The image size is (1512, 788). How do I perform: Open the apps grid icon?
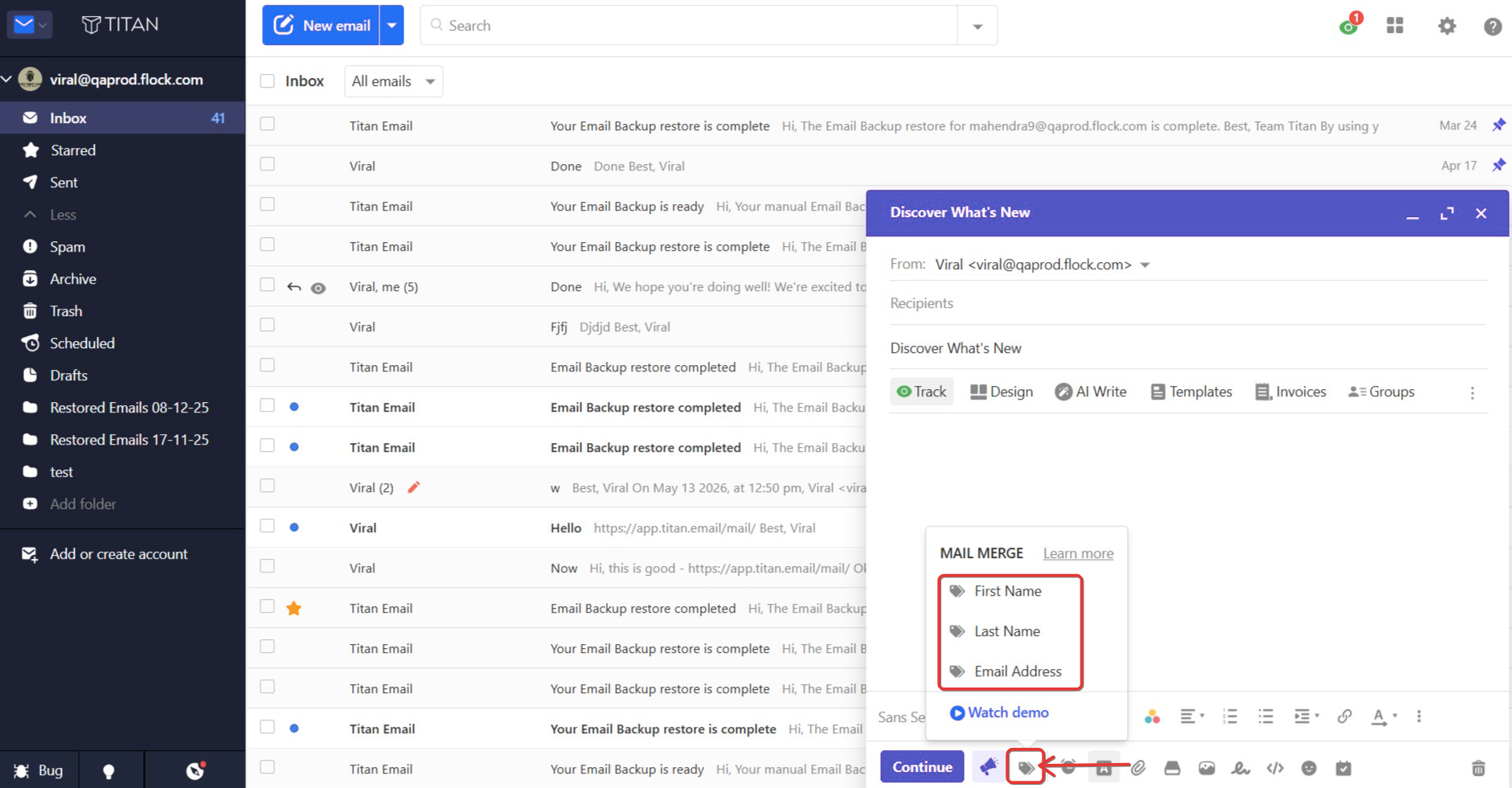click(x=1395, y=26)
